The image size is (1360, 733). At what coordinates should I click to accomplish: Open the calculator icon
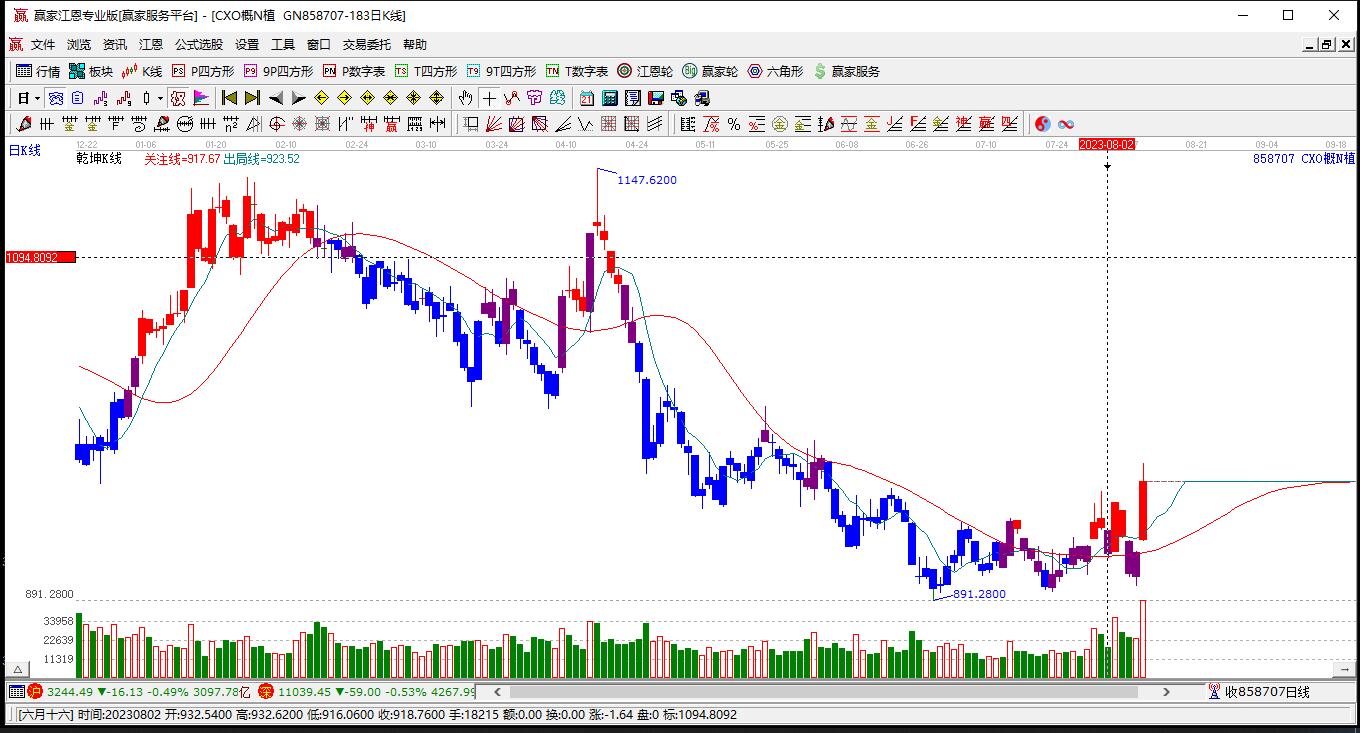pos(610,98)
